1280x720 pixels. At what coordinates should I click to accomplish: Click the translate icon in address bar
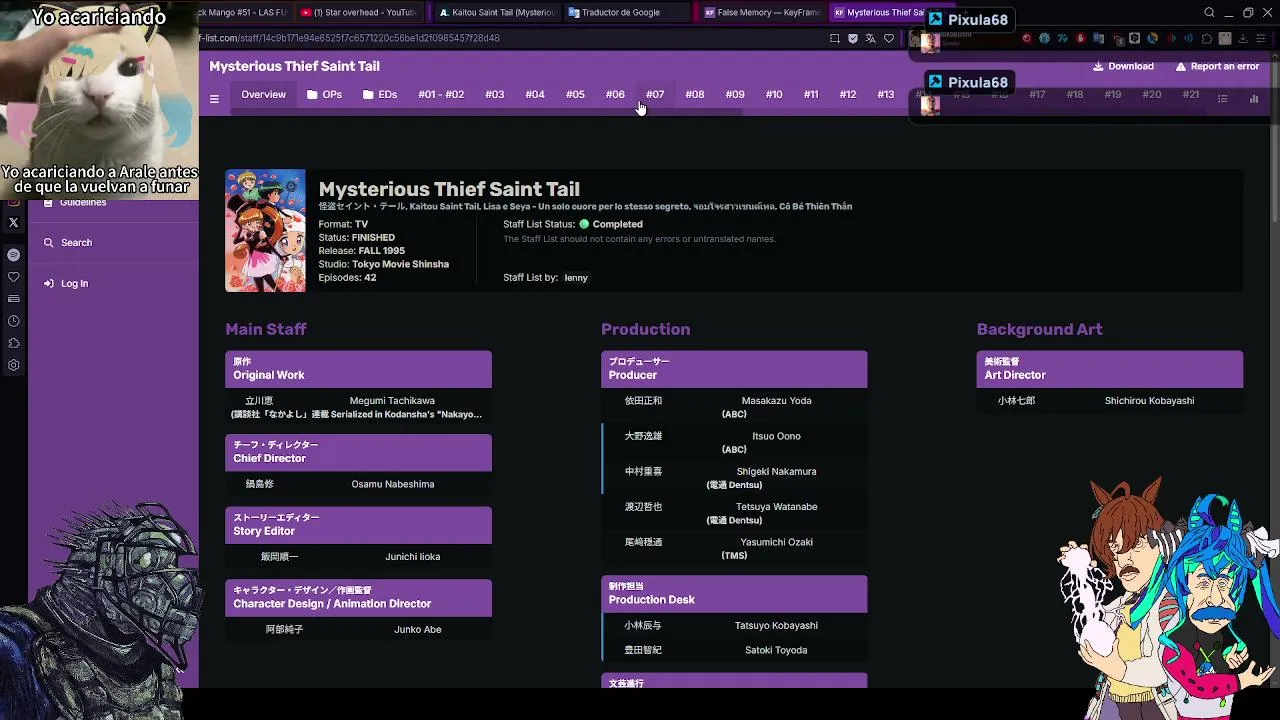(x=871, y=39)
